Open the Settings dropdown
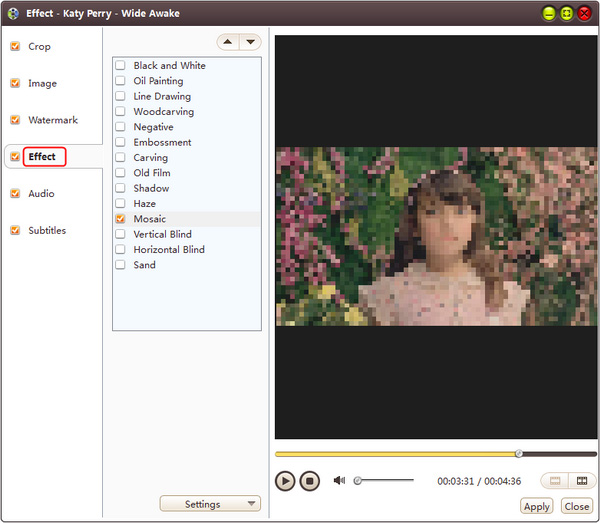600x523 pixels. [x=210, y=504]
